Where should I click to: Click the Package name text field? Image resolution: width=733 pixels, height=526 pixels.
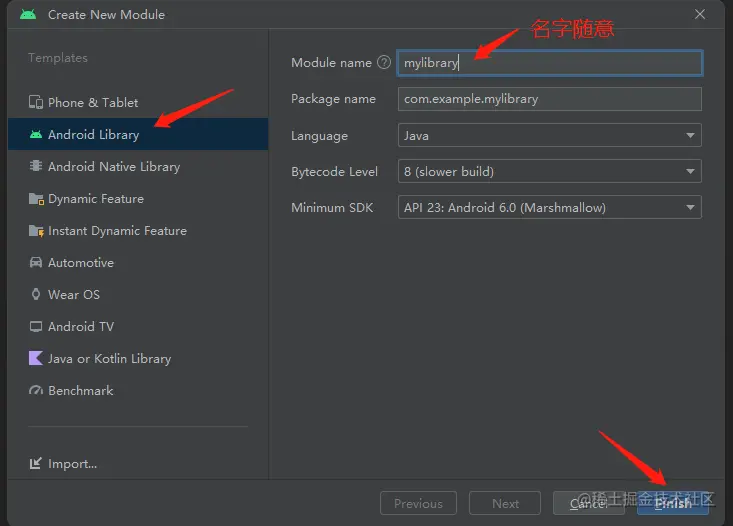(549, 99)
